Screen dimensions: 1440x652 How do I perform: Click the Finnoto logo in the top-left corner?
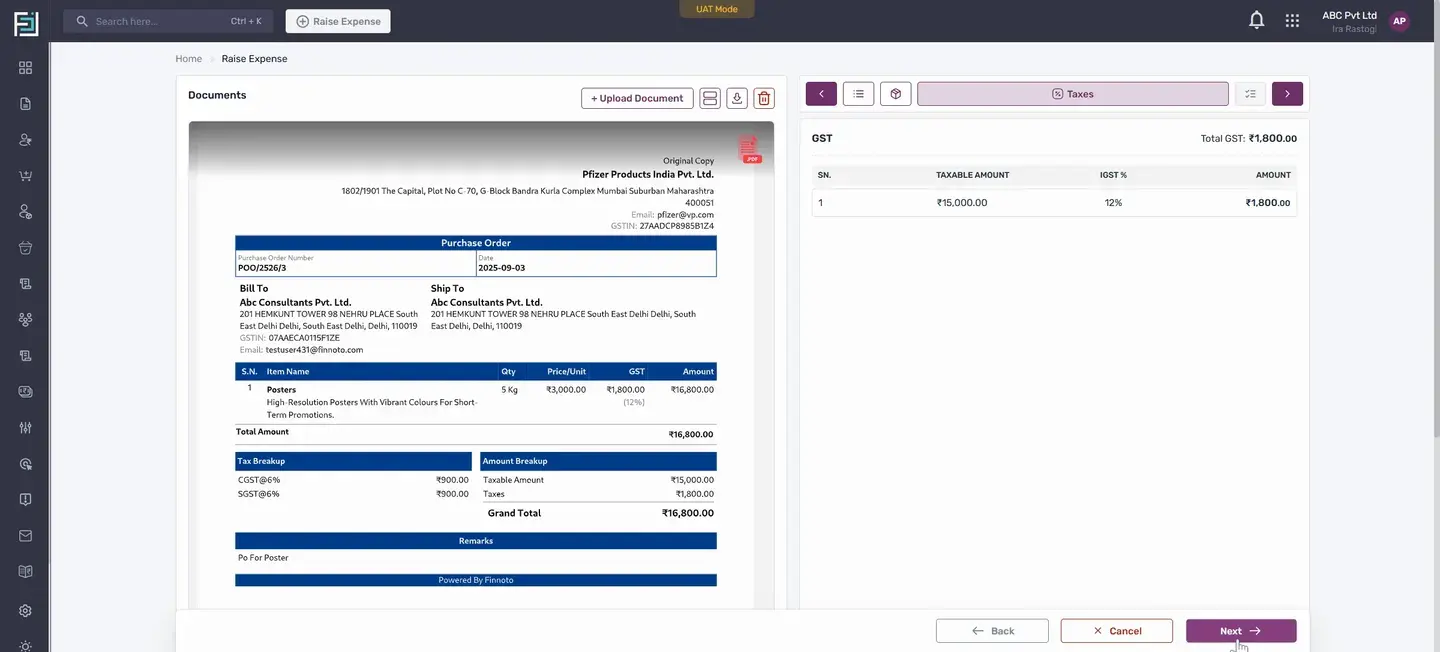(x=26, y=23)
